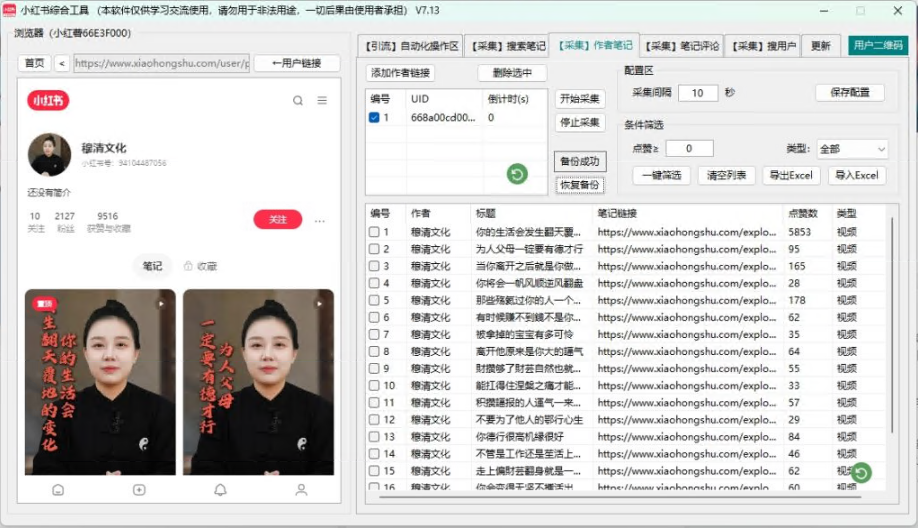Select the 收藏 profile tab
This screenshot has width=918, height=530.
[201, 266]
